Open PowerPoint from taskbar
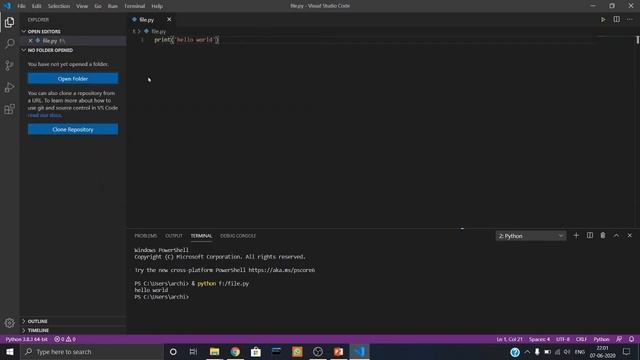Screen dimensions: 640x360 click(x=338, y=351)
